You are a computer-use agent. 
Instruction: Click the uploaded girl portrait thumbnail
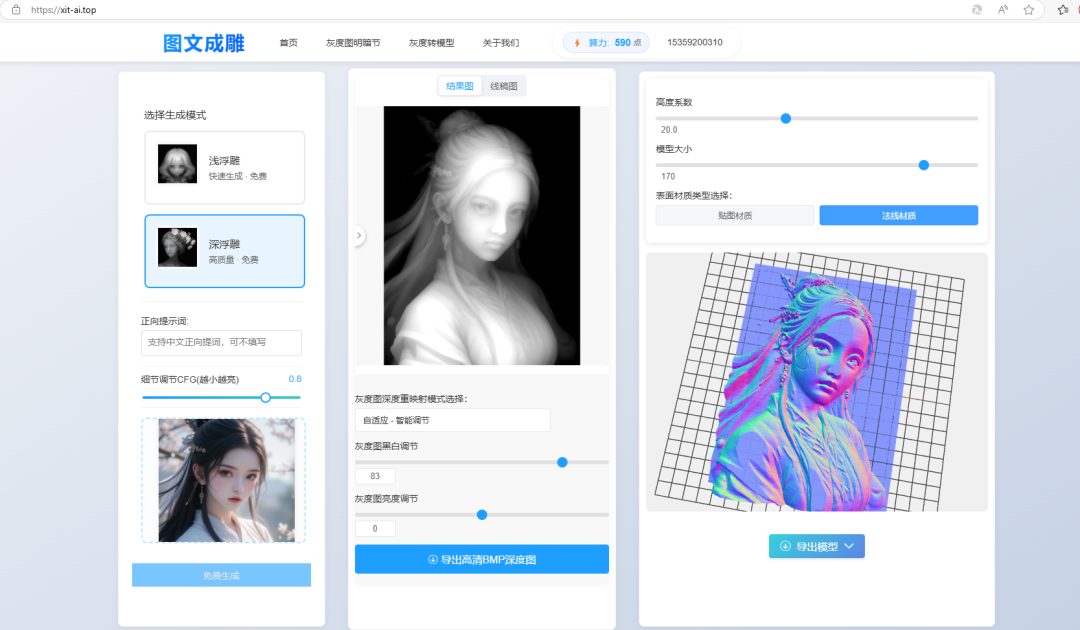tap(227, 481)
